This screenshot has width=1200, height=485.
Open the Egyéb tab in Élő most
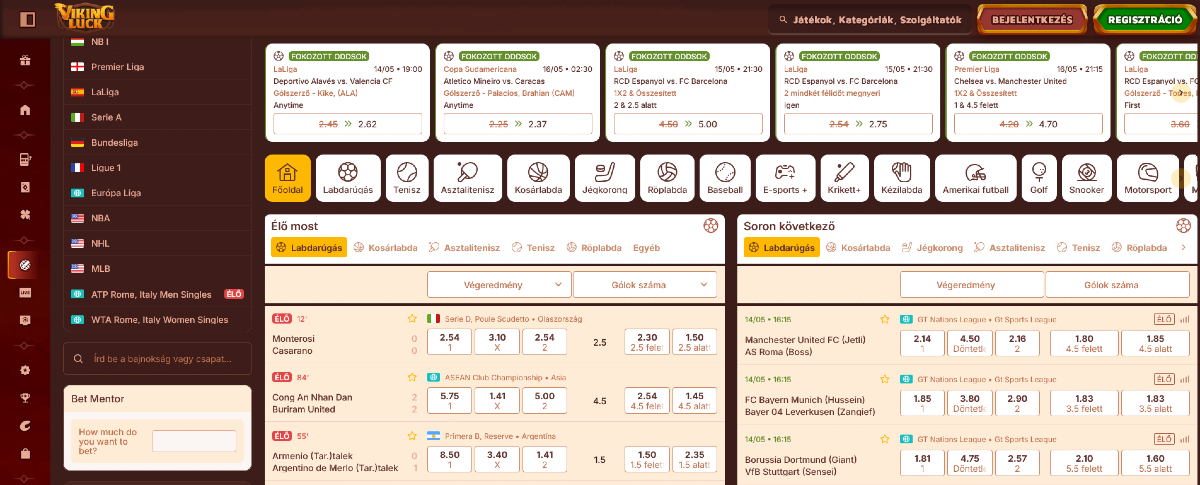(x=646, y=247)
